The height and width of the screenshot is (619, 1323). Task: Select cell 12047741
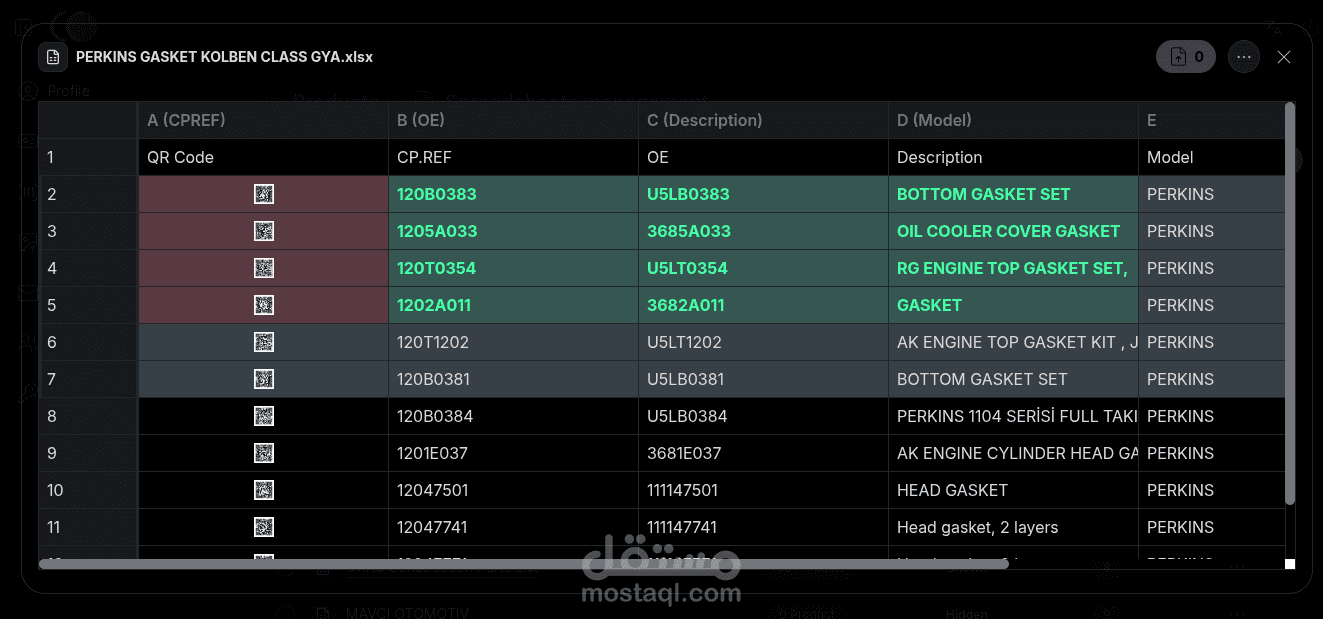coord(513,527)
